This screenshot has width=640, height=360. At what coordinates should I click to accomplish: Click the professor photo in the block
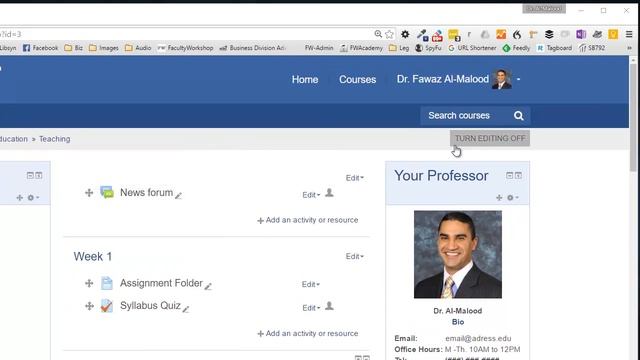pyautogui.click(x=458, y=254)
